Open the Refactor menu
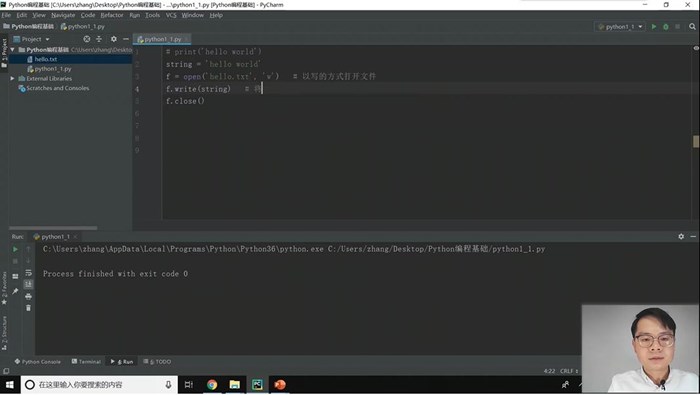The width and height of the screenshot is (700, 395). pos(112,15)
